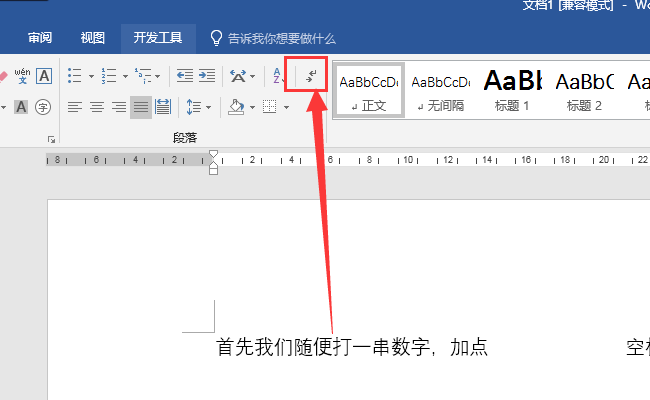The image size is (650, 400).
Task: Apply bullet list formatting
Action: 75,76
